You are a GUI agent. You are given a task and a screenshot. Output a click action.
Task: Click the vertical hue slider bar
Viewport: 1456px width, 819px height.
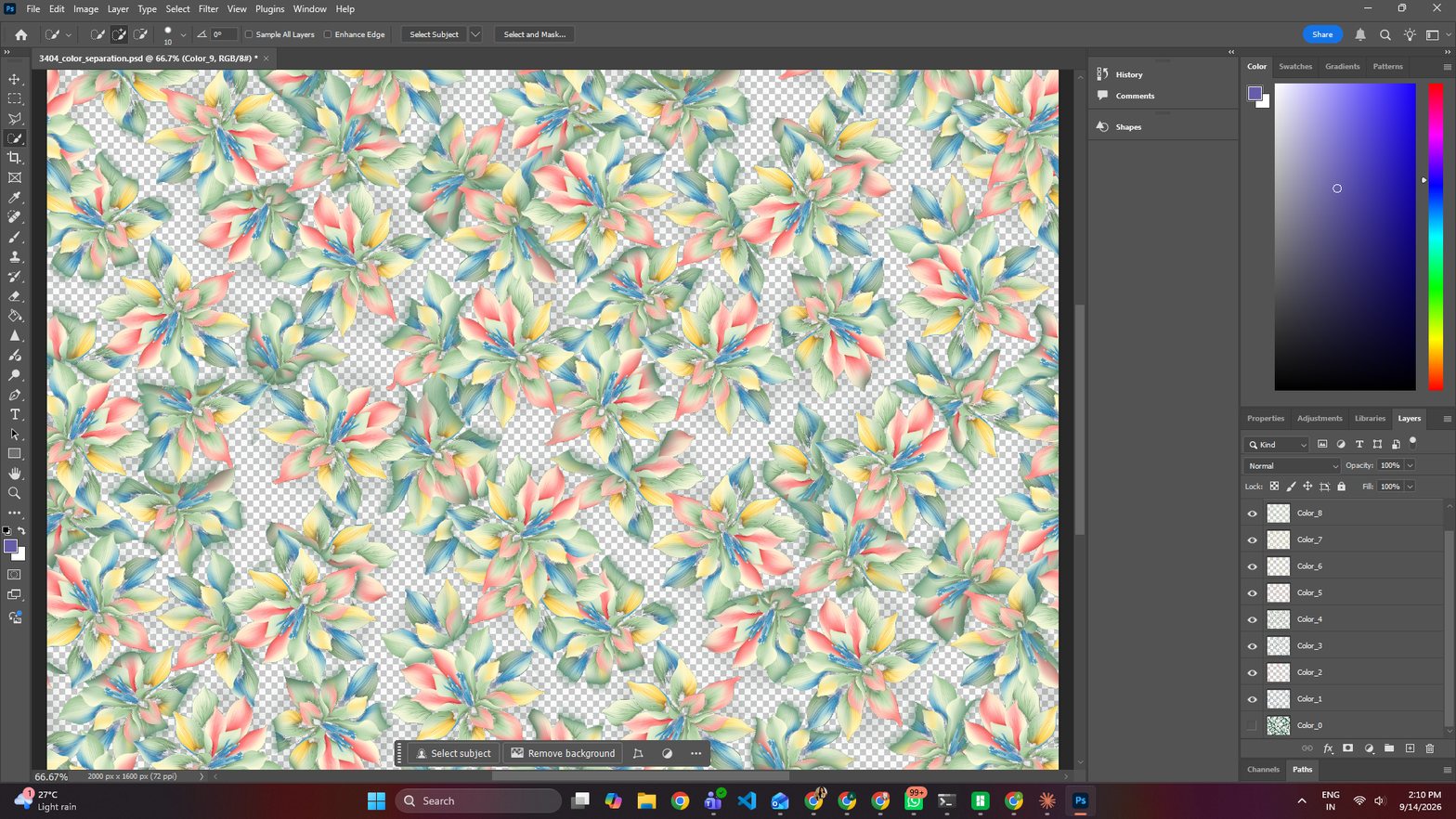[1436, 237]
